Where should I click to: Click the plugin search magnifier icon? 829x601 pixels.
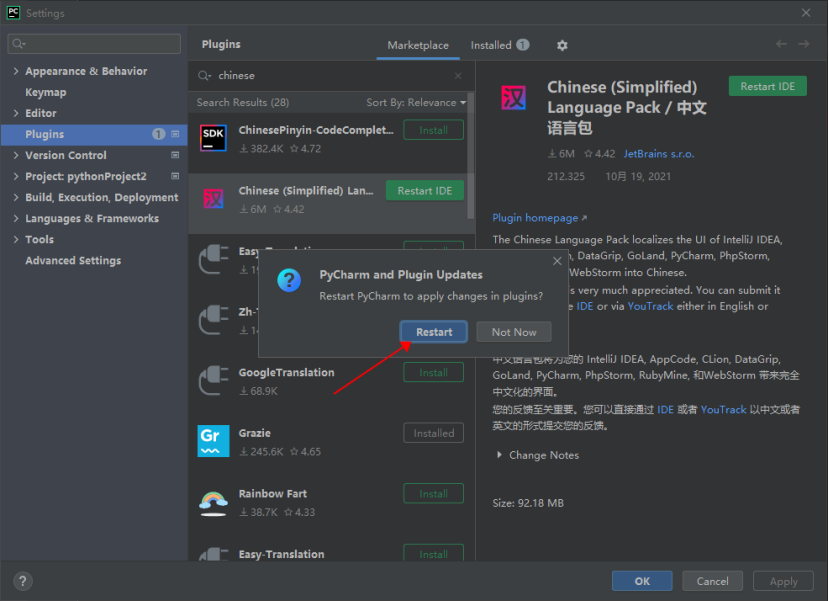[x=204, y=76]
